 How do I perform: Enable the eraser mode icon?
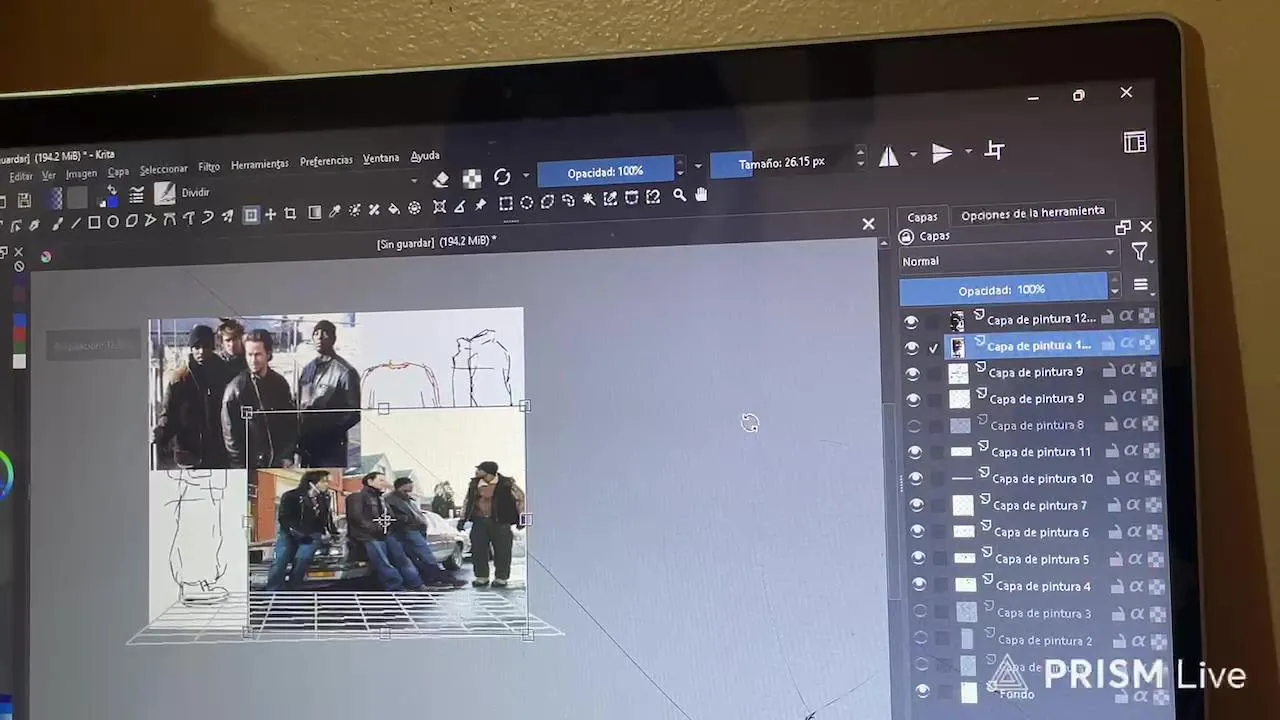click(x=441, y=180)
